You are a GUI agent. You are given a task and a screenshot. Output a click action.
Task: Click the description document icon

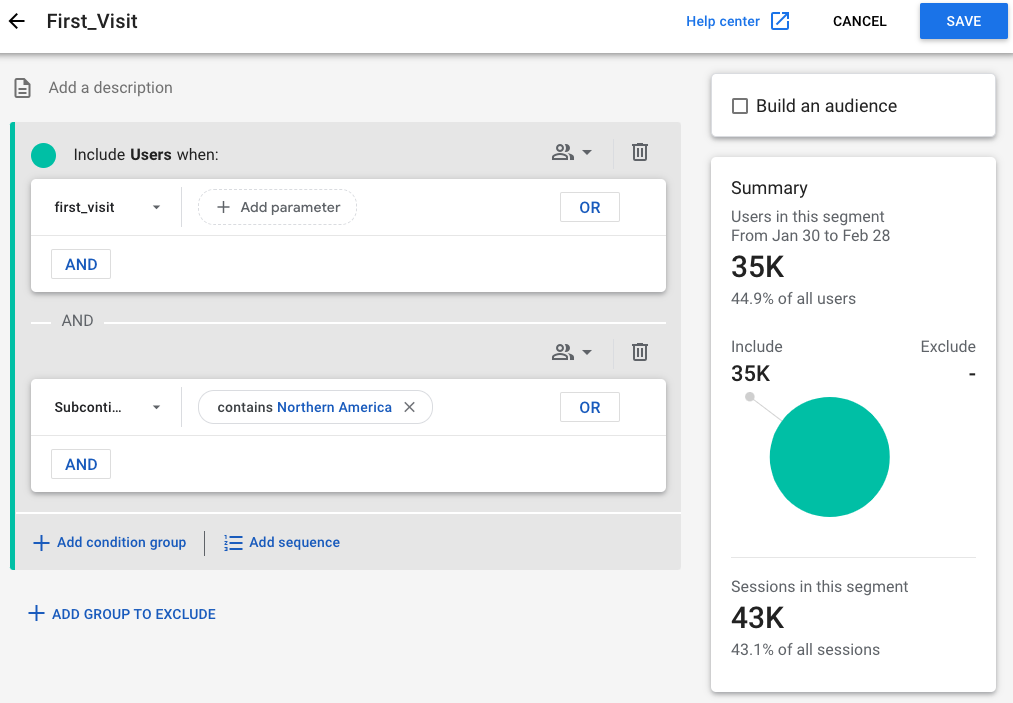click(23, 88)
